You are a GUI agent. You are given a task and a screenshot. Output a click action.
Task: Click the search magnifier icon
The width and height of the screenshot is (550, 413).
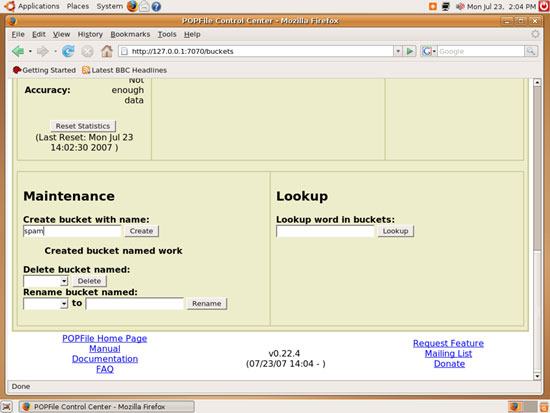[531, 51]
